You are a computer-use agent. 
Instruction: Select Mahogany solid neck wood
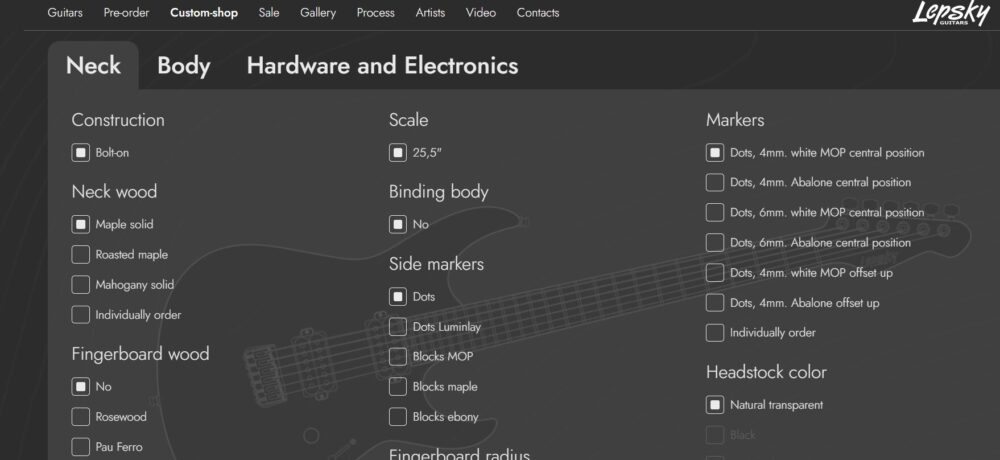point(81,285)
